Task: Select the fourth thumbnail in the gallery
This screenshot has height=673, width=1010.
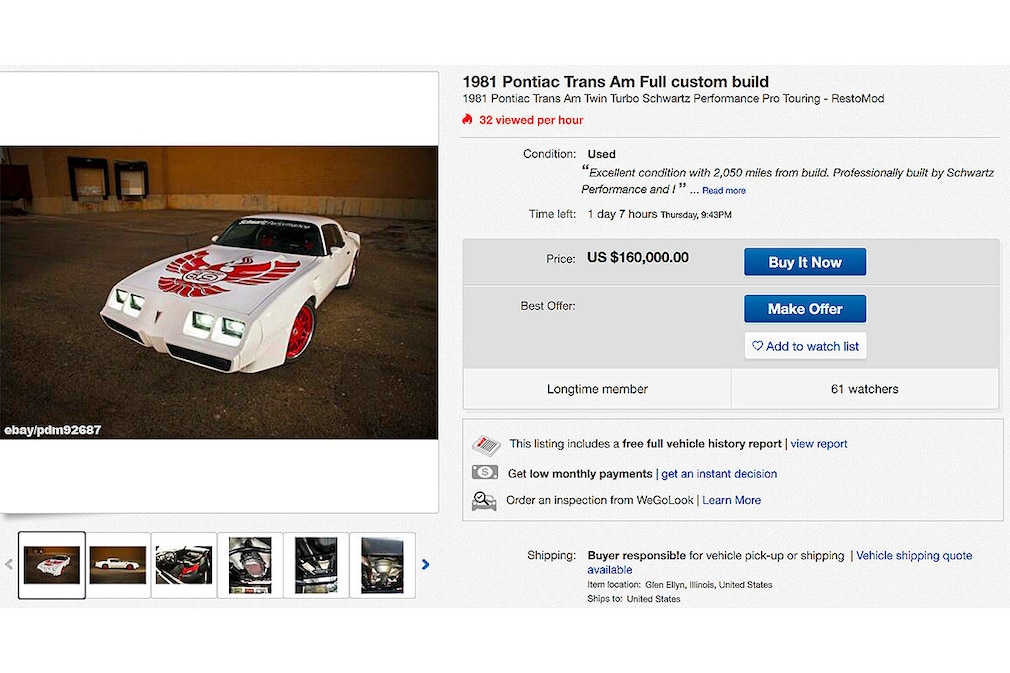Action: 249,565
